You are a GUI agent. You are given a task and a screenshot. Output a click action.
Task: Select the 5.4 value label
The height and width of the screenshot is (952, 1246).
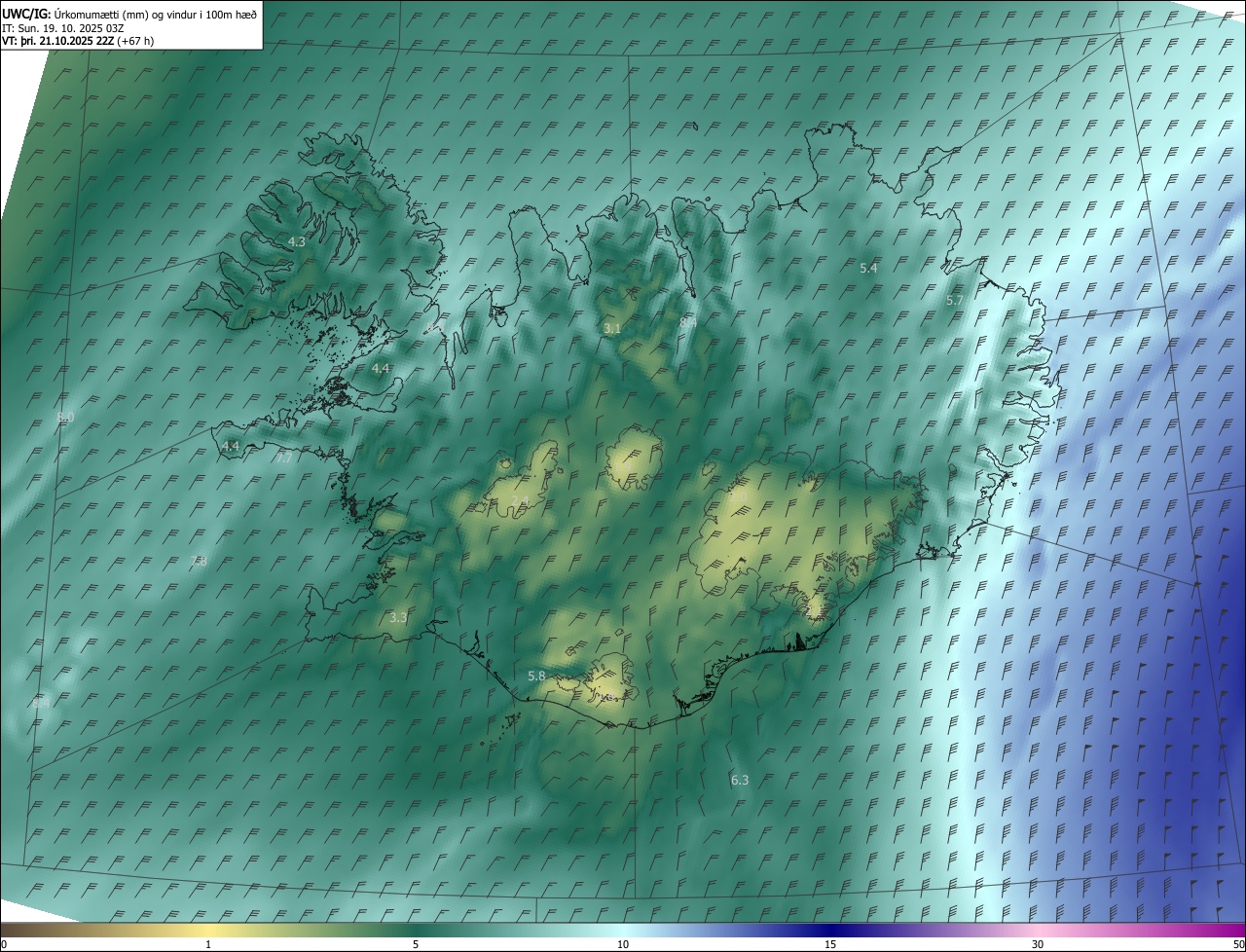(x=869, y=268)
